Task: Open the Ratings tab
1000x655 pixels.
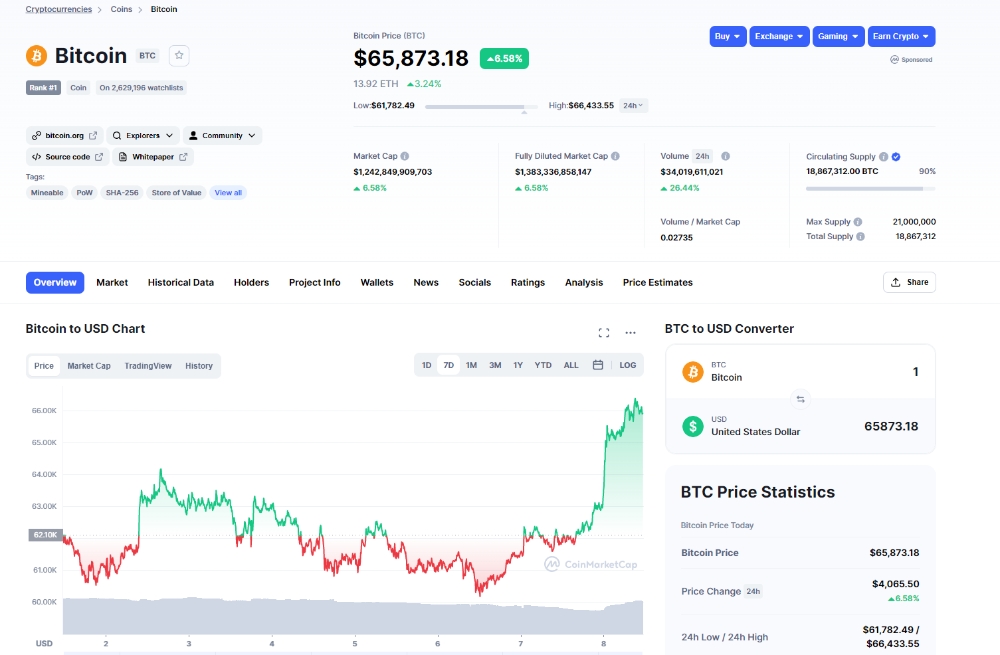Action: pyautogui.click(x=527, y=283)
